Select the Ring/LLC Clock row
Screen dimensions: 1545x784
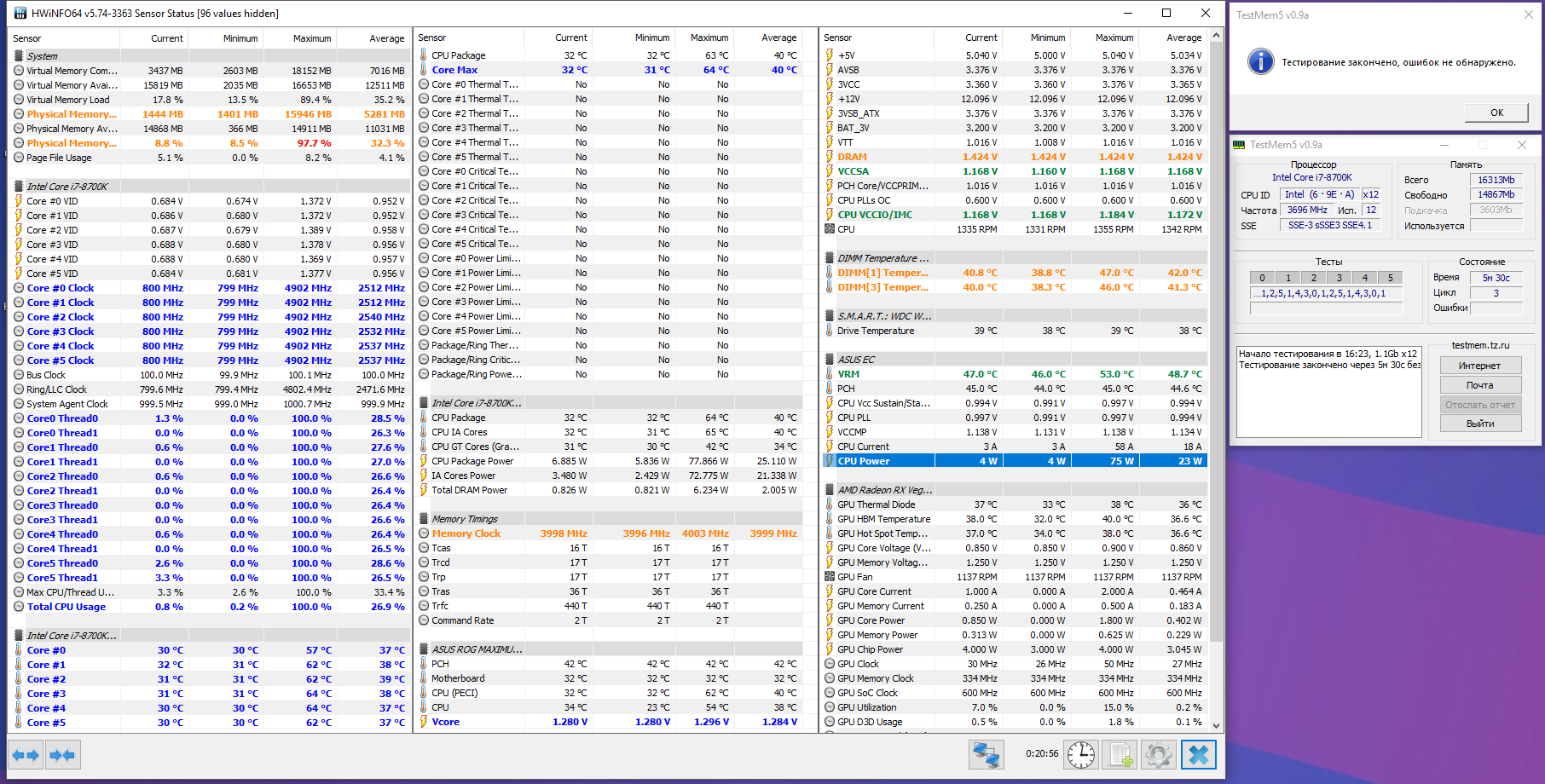coord(207,389)
